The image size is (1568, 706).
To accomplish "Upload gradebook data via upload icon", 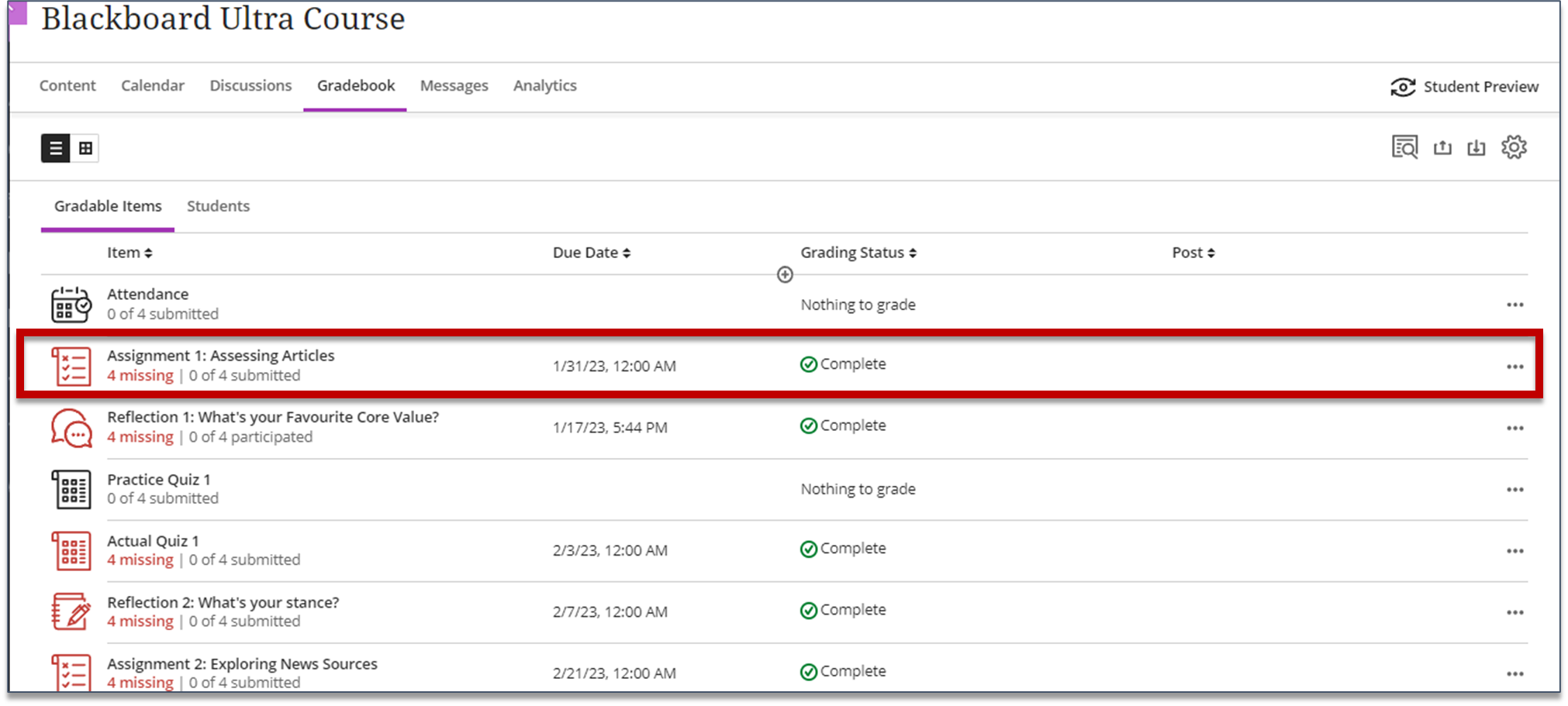I will click(x=1442, y=146).
